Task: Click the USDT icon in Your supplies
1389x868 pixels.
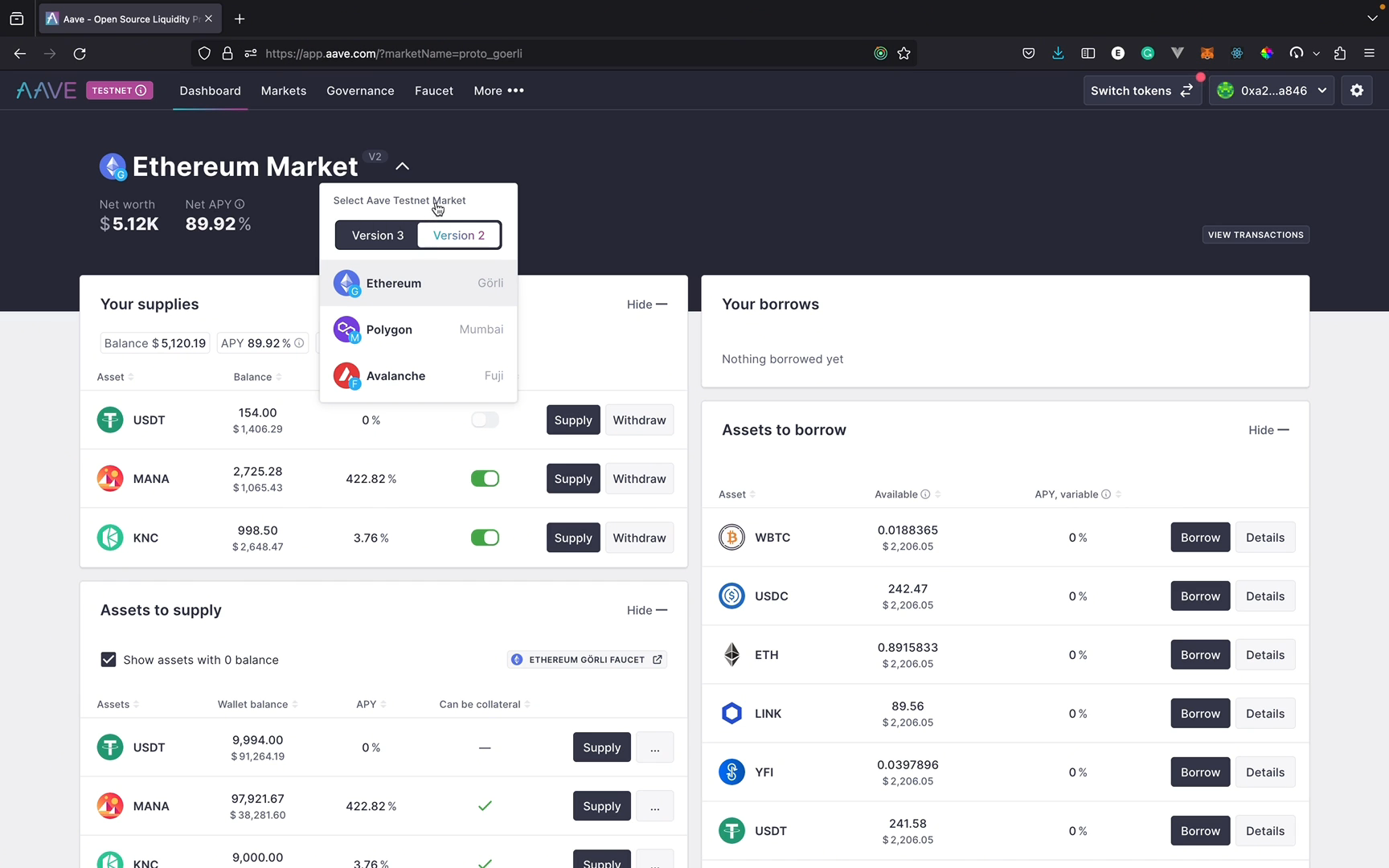Action: (x=110, y=420)
